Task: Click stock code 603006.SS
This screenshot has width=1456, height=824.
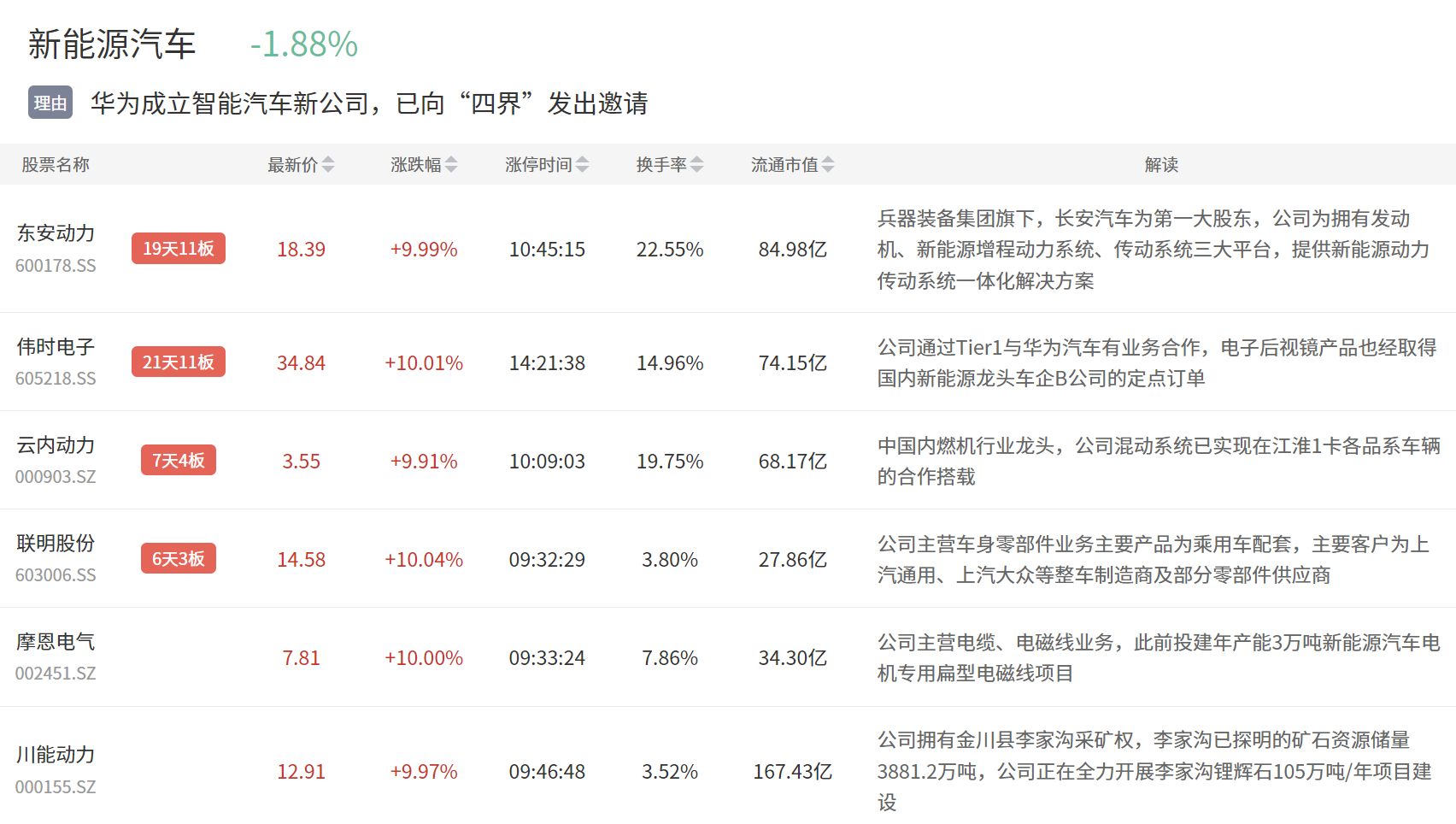Action: coord(56,575)
